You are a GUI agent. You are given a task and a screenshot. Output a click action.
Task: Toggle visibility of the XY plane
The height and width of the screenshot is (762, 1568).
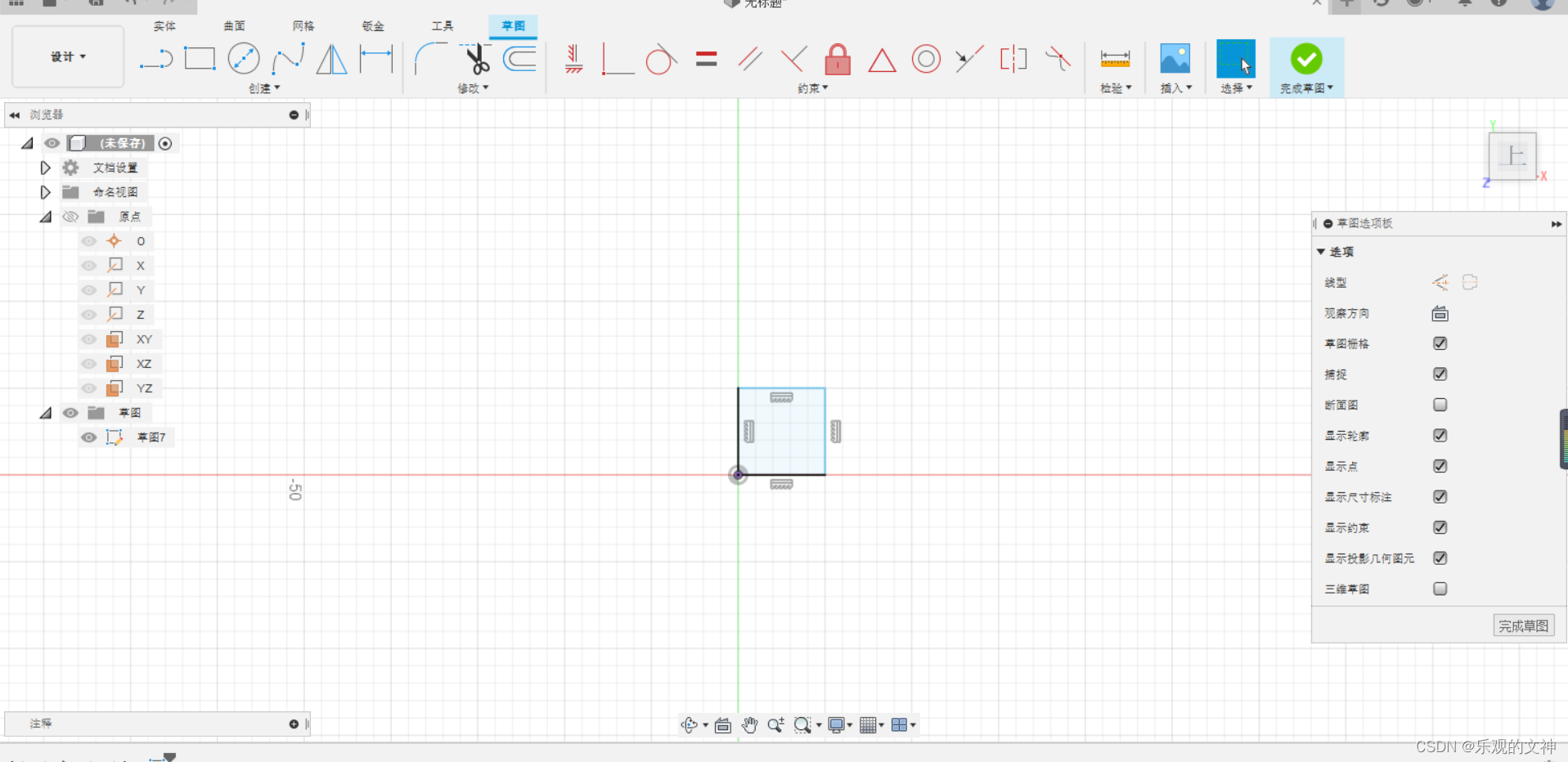point(89,339)
